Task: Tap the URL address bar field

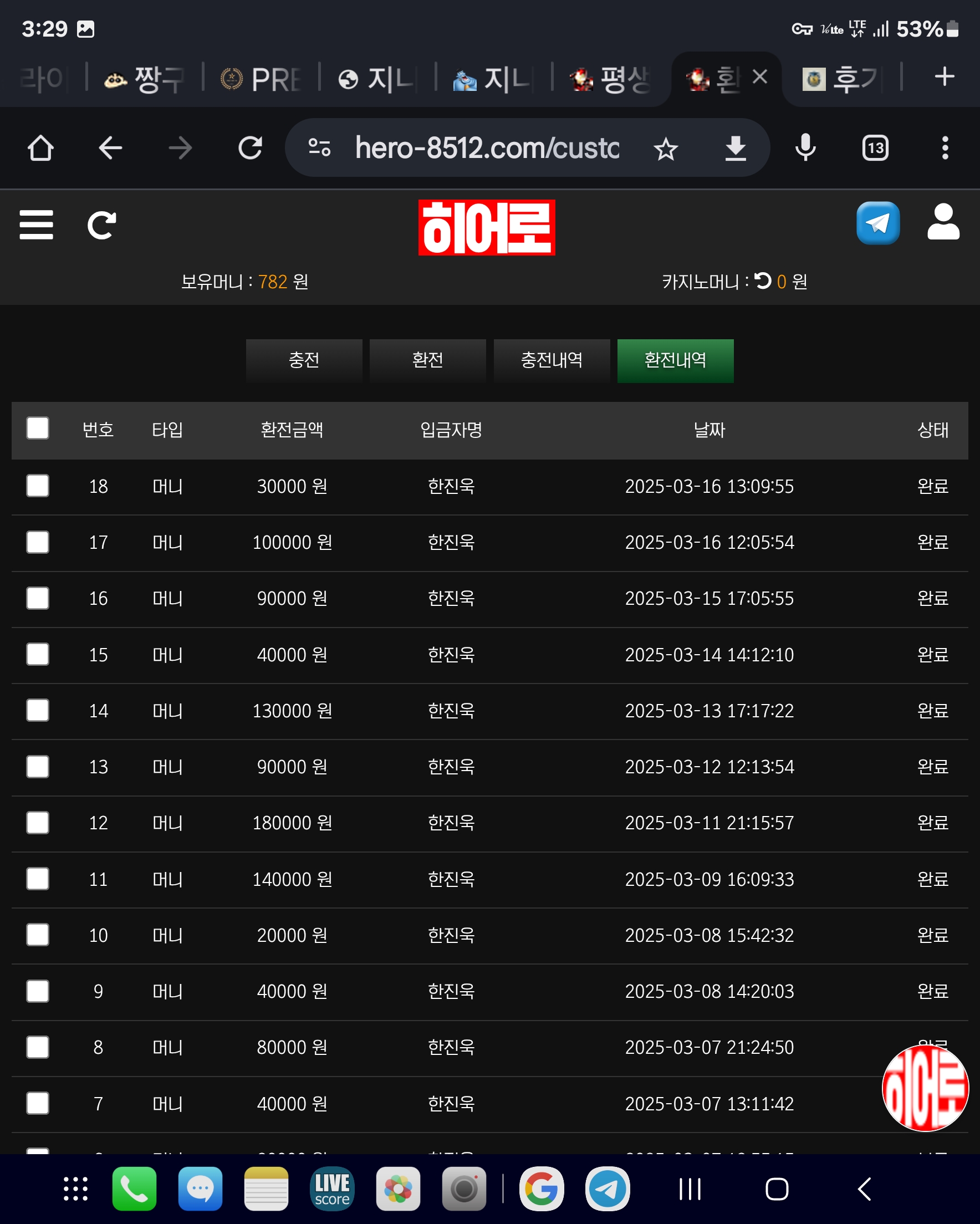Action: tap(487, 148)
